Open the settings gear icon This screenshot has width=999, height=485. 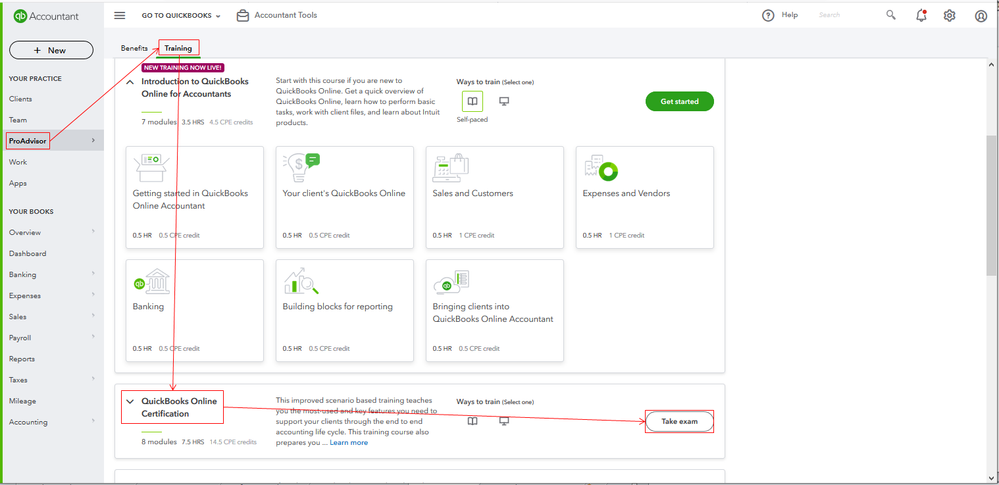click(949, 16)
